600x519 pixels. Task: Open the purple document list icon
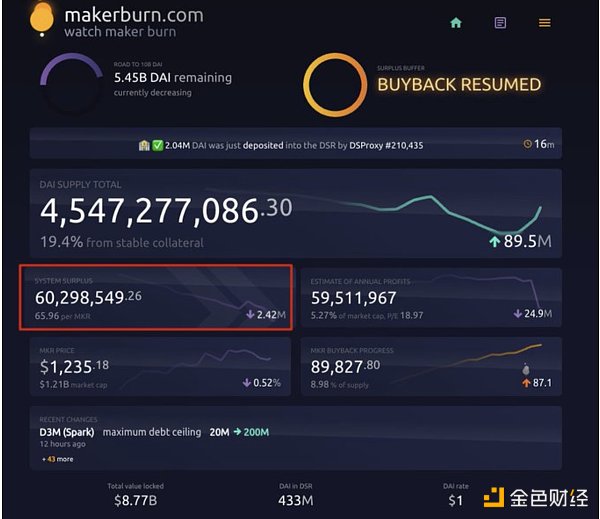click(x=500, y=23)
